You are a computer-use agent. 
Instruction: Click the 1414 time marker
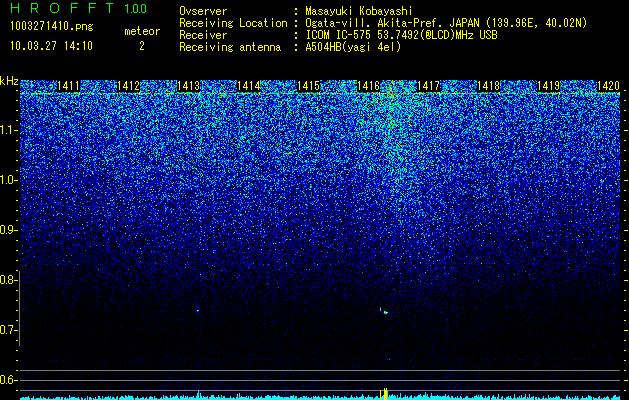click(x=249, y=86)
